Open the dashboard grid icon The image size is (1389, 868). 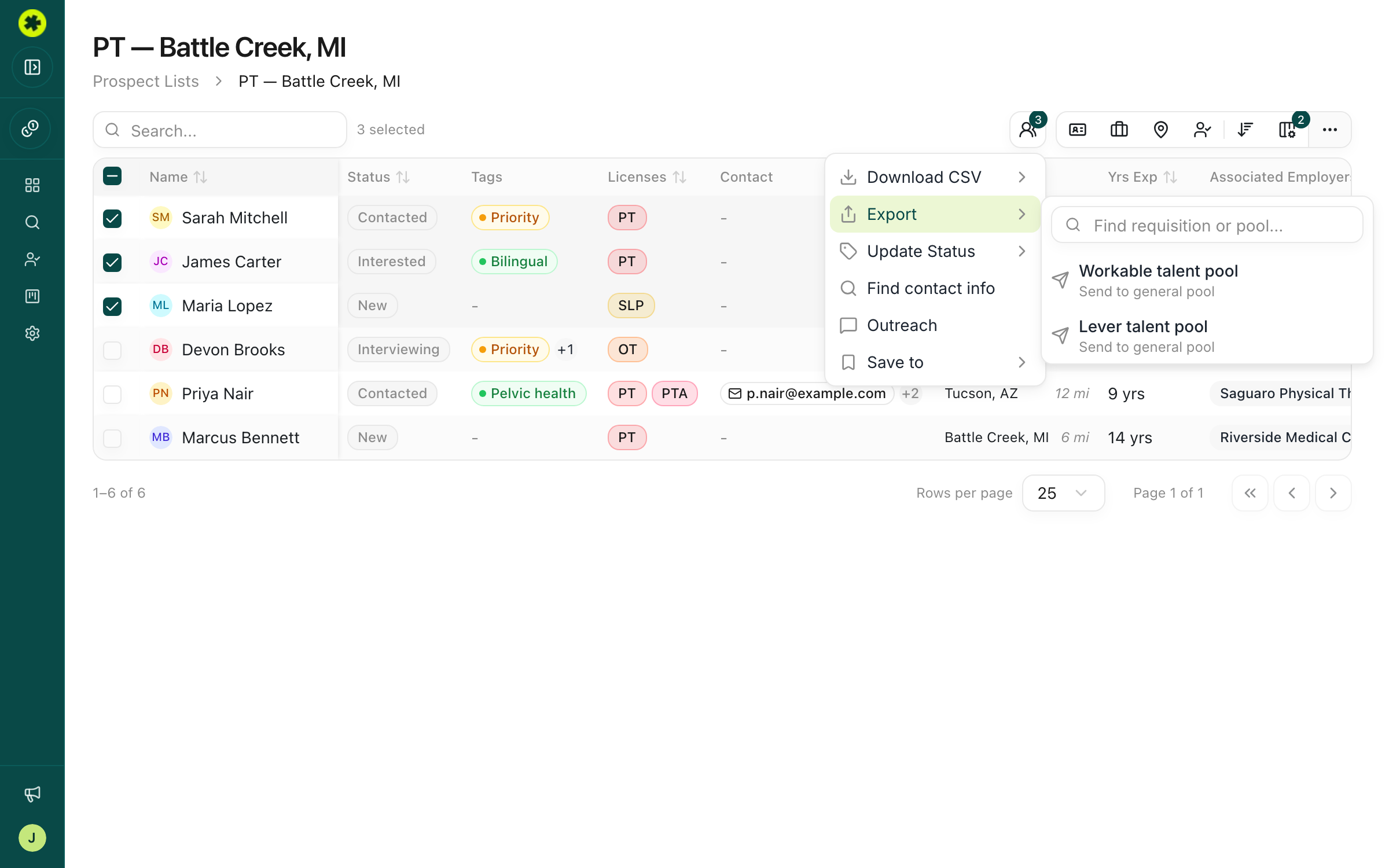coord(32,185)
